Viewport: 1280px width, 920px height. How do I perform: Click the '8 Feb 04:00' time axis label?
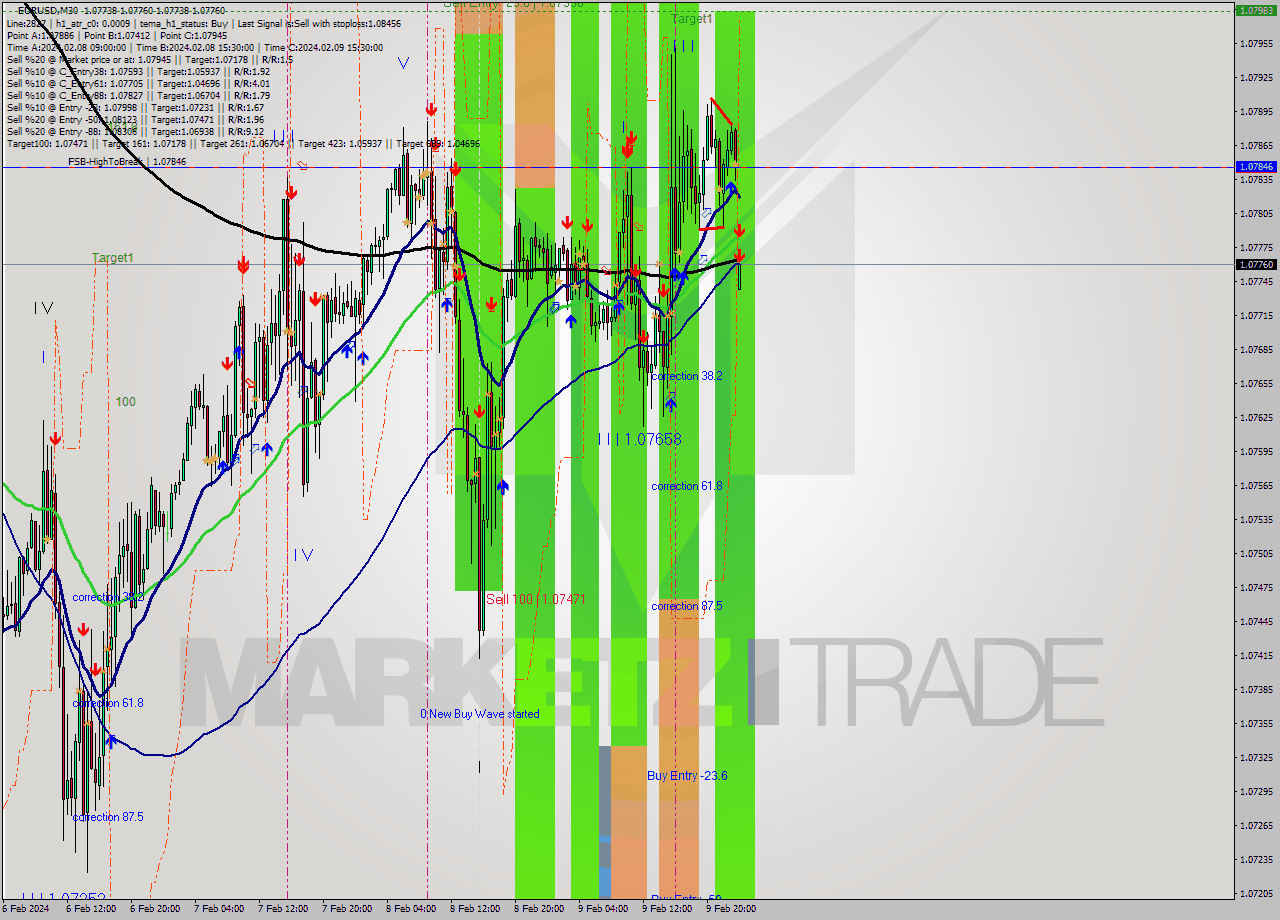[x=411, y=909]
